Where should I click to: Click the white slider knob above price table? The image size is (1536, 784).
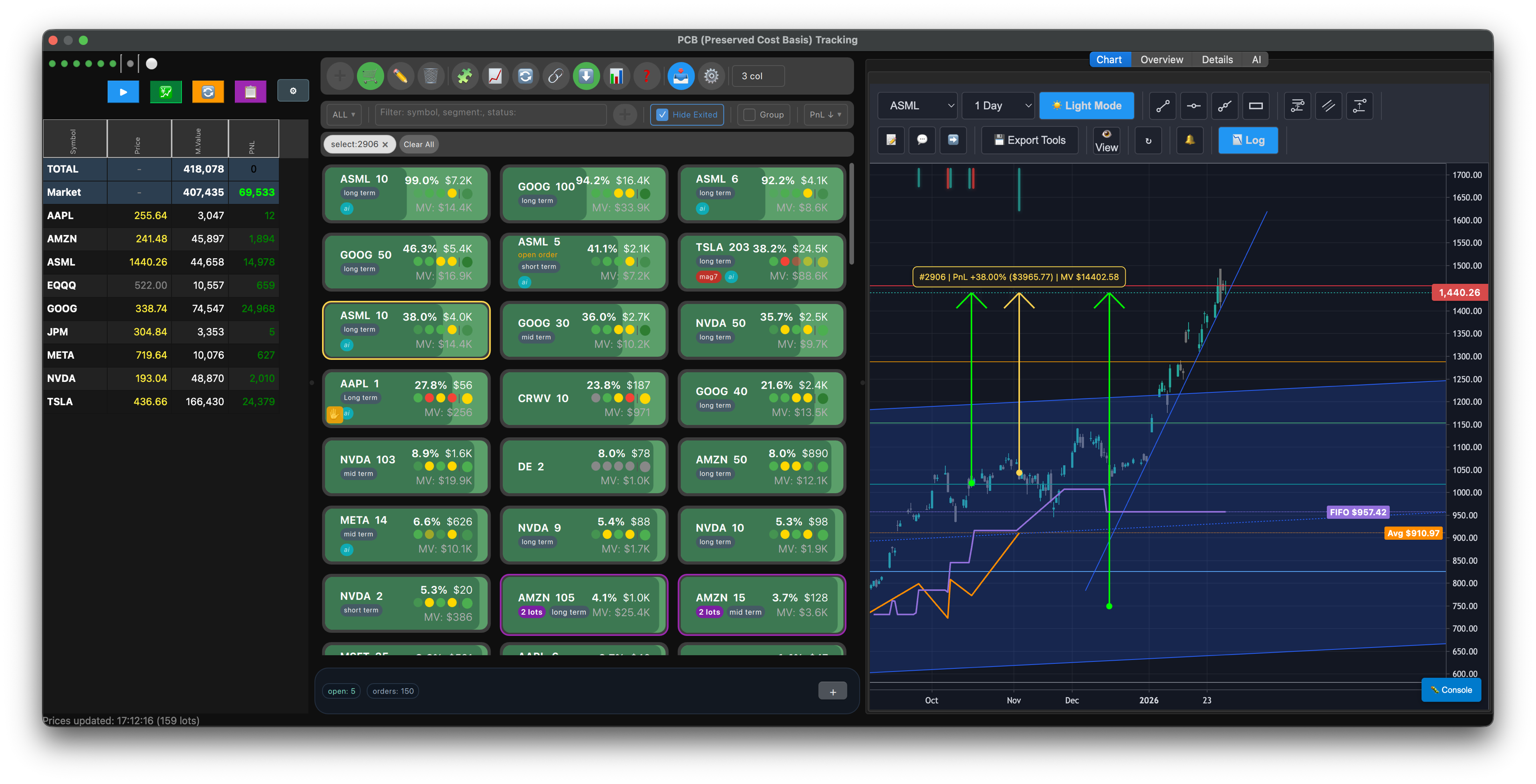[151, 64]
